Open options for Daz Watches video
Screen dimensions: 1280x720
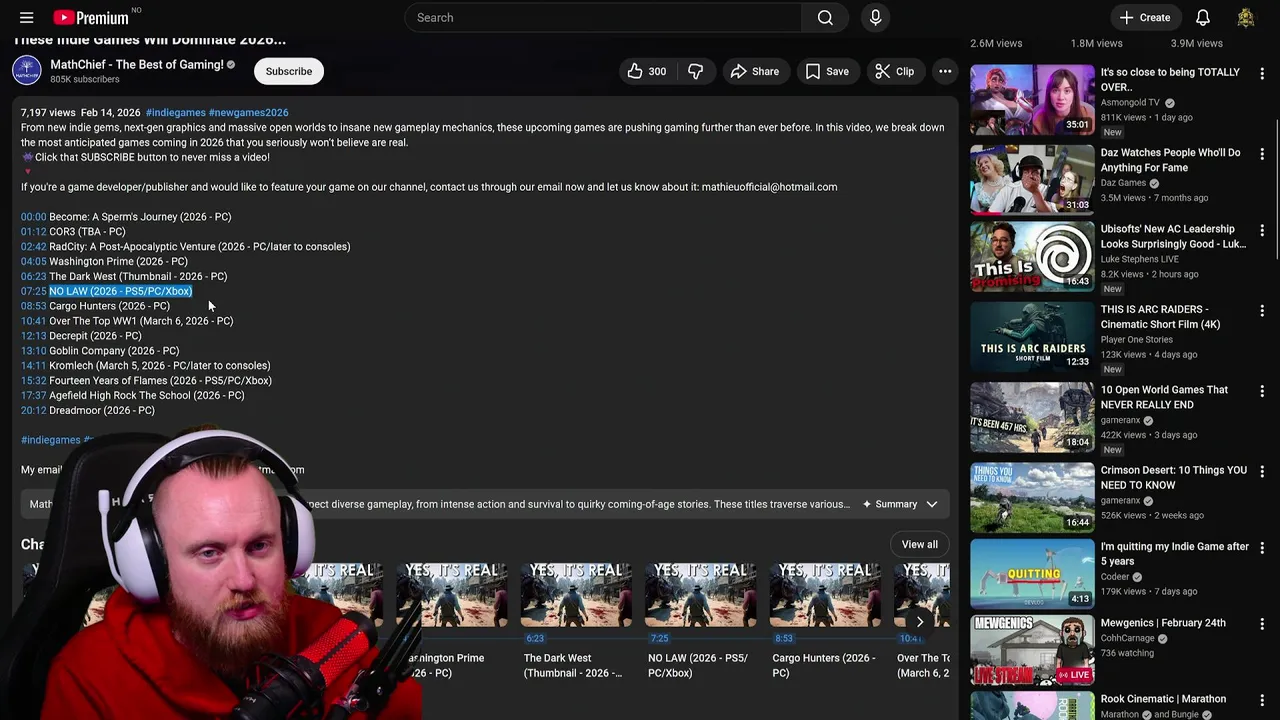(x=1262, y=154)
